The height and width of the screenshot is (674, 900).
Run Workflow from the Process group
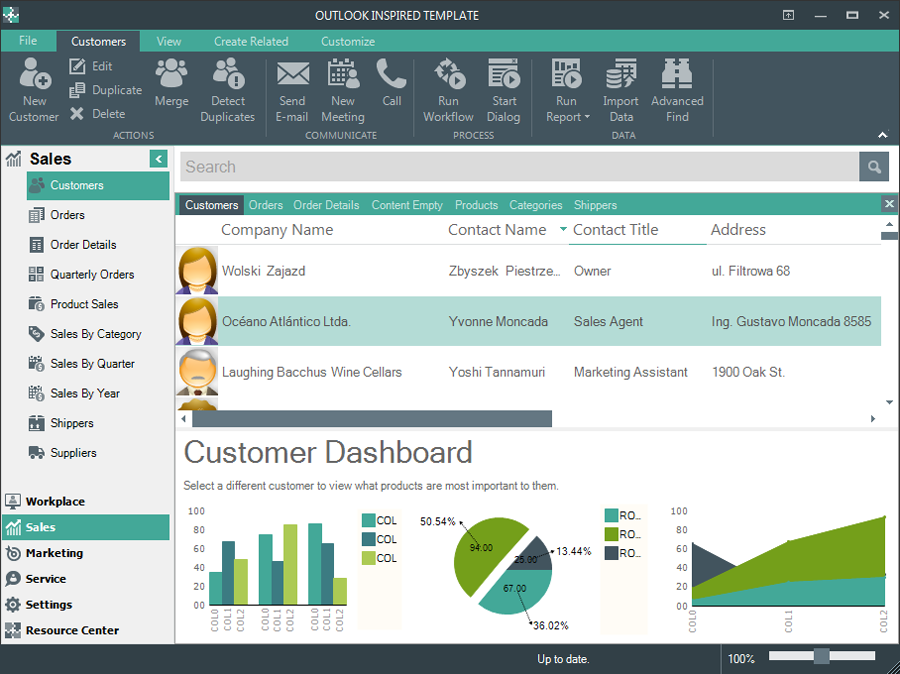[448, 74]
